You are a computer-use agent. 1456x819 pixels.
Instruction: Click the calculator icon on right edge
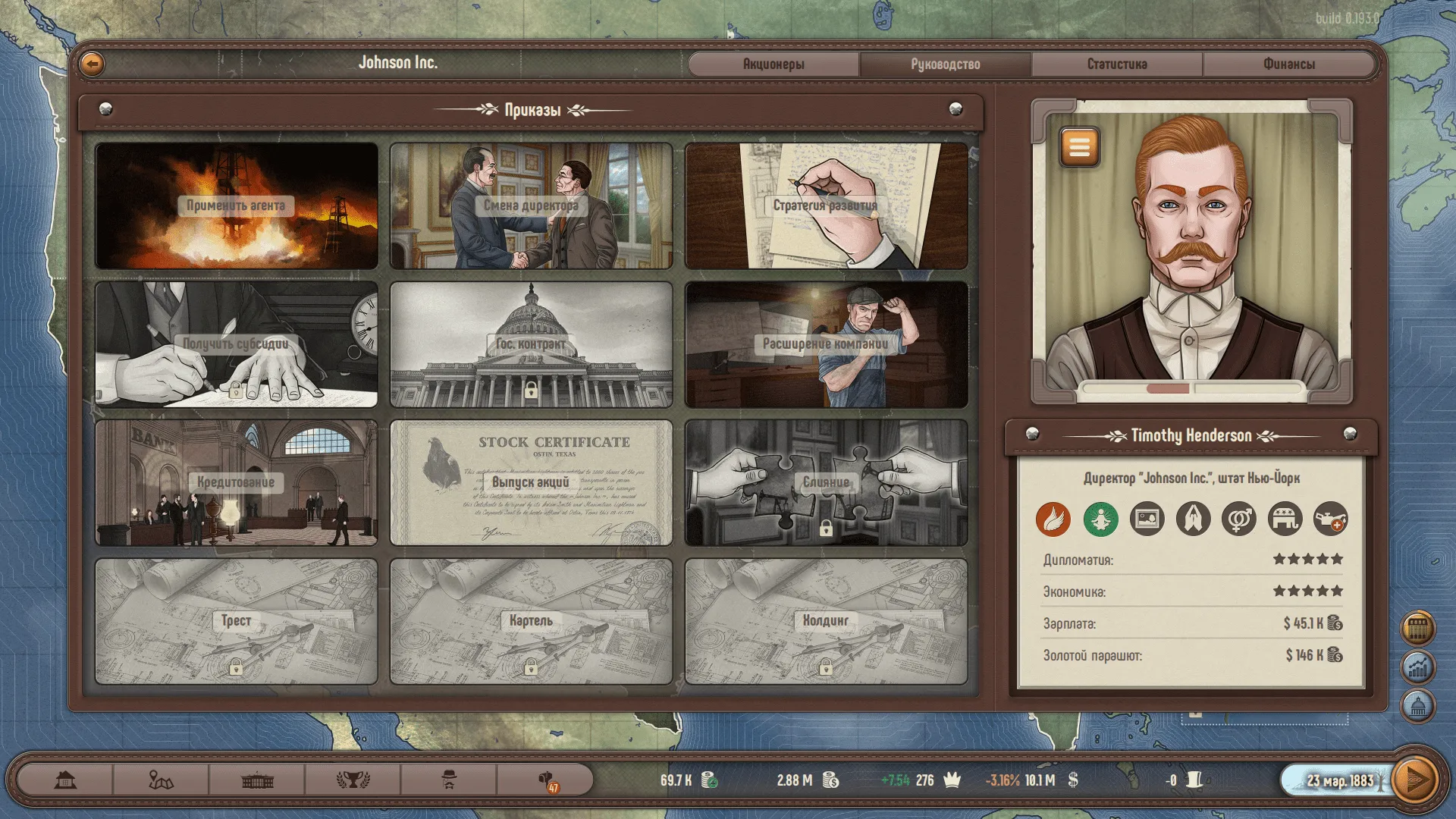tap(1418, 628)
